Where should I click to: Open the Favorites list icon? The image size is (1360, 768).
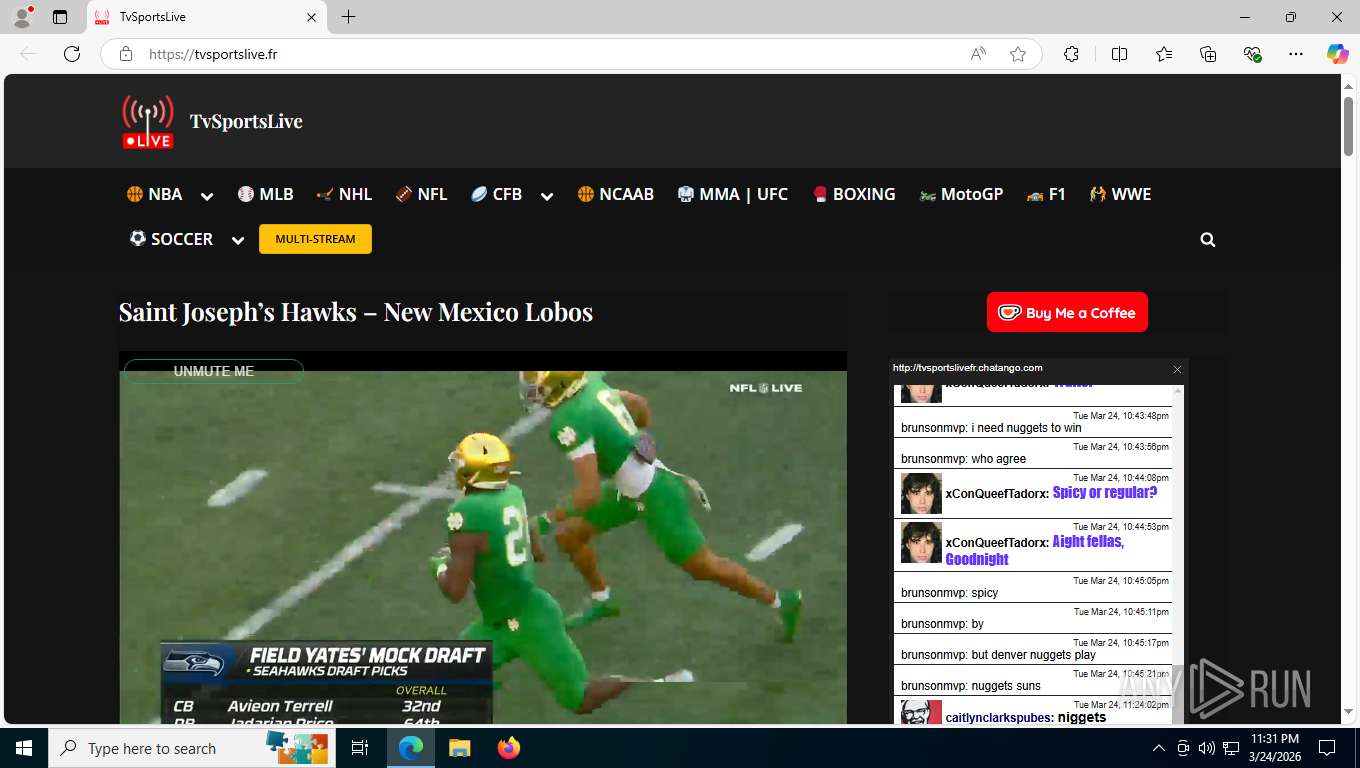tap(1164, 54)
